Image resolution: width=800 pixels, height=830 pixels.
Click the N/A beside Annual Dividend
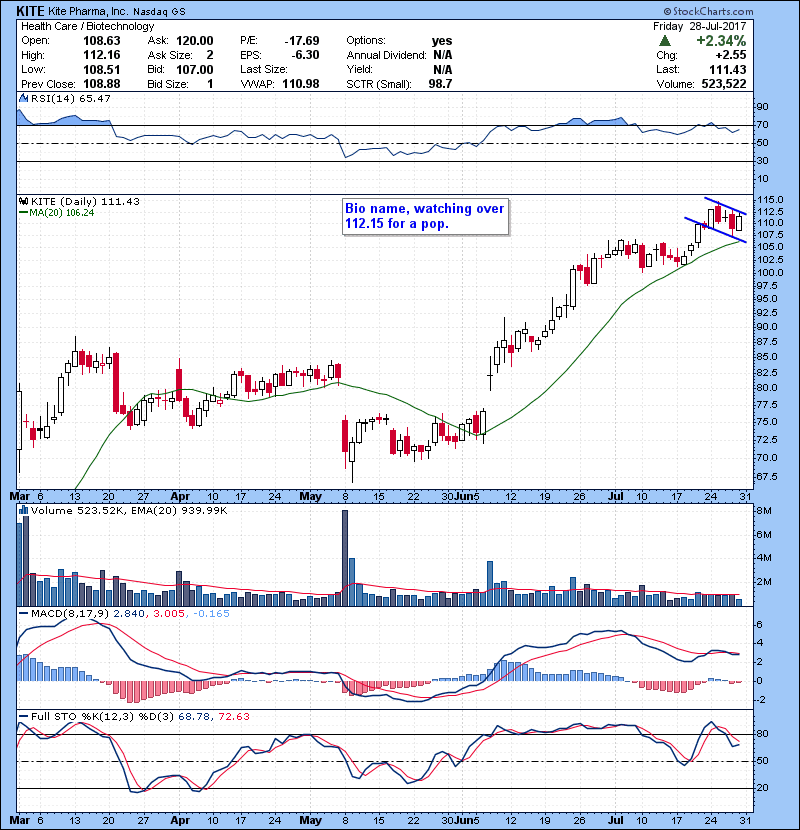point(443,55)
